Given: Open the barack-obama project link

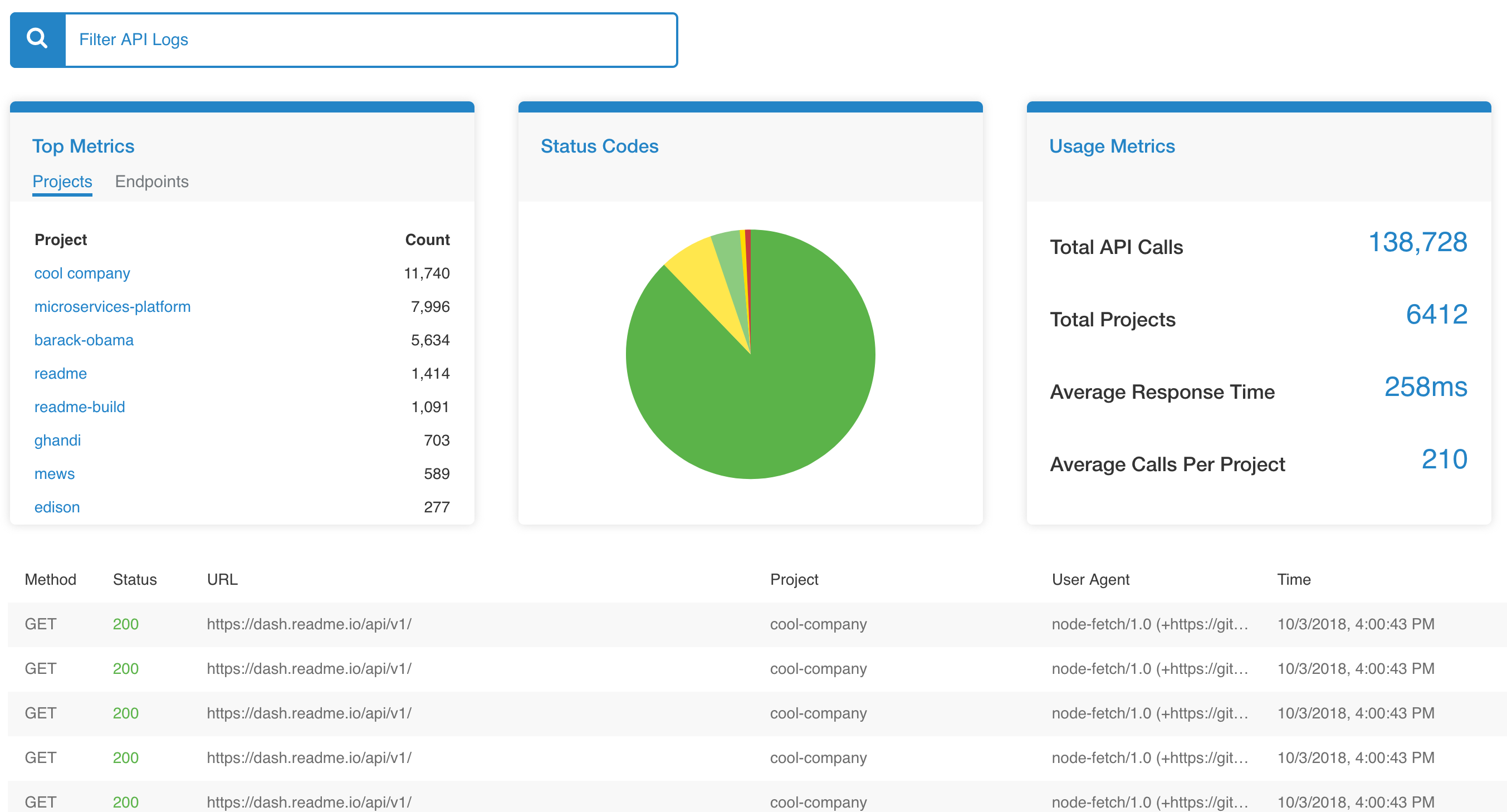Looking at the screenshot, I should (x=84, y=340).
